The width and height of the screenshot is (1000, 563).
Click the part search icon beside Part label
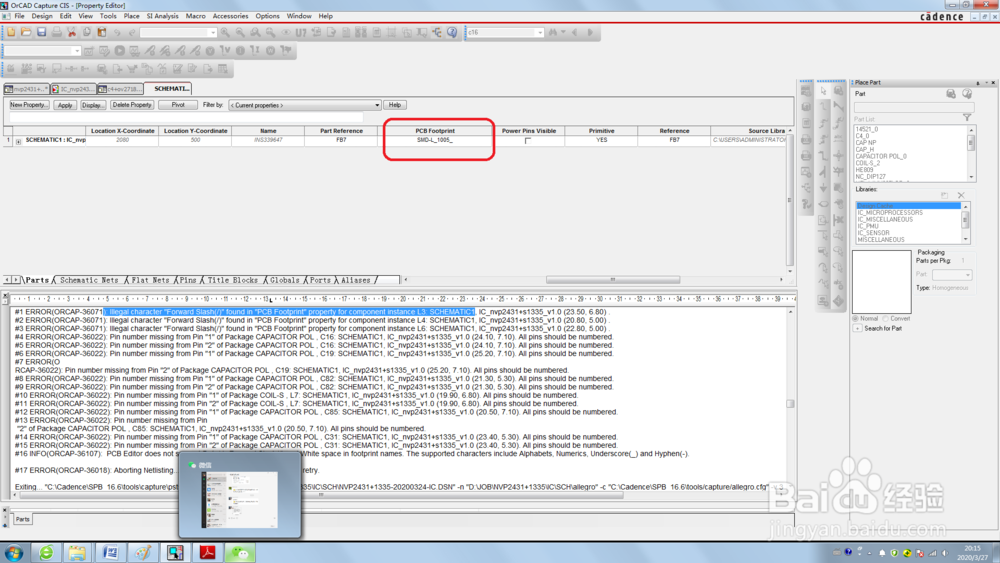[x=951, y=94]
